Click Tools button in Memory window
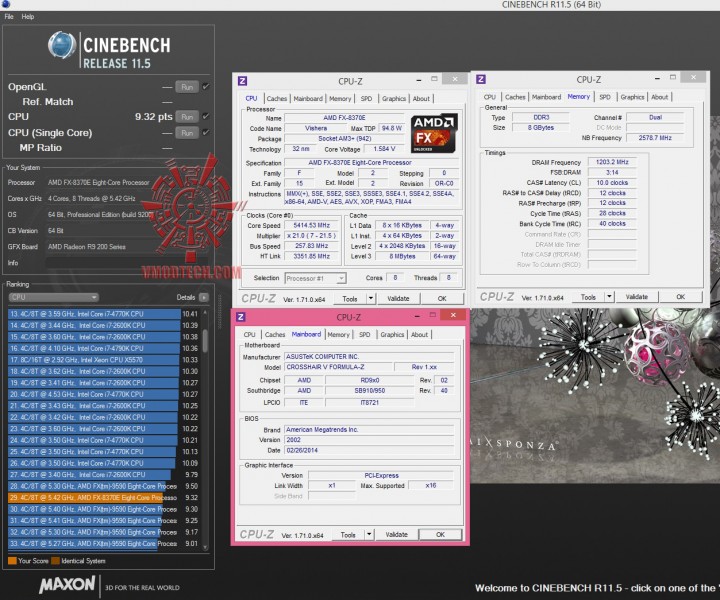The height and width of the screenshot is (600, 720). click(588, 297)
